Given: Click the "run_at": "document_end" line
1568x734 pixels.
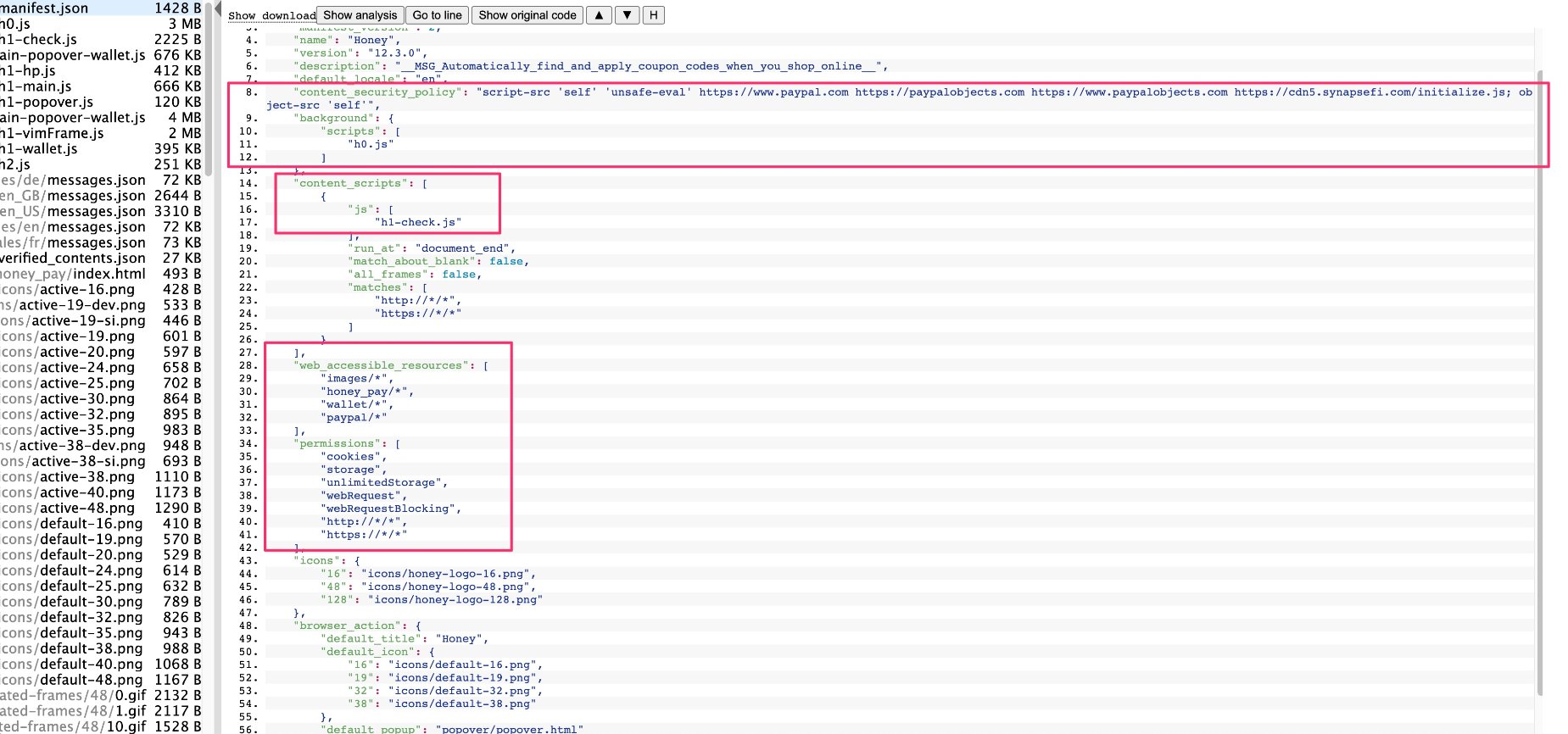Looking at the screenshot, I should click(x=431, y=248).
